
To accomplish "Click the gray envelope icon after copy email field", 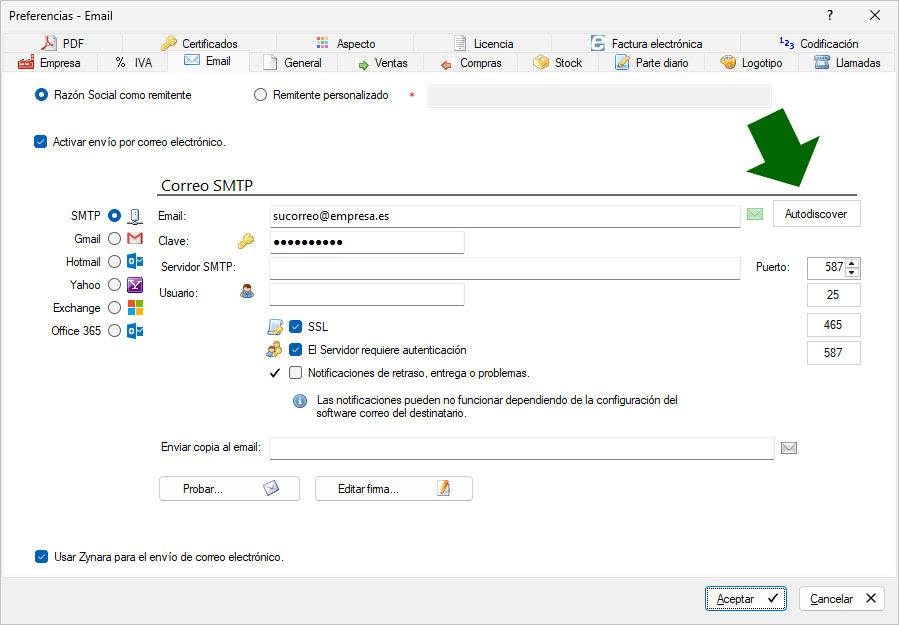I will point(788,447).
